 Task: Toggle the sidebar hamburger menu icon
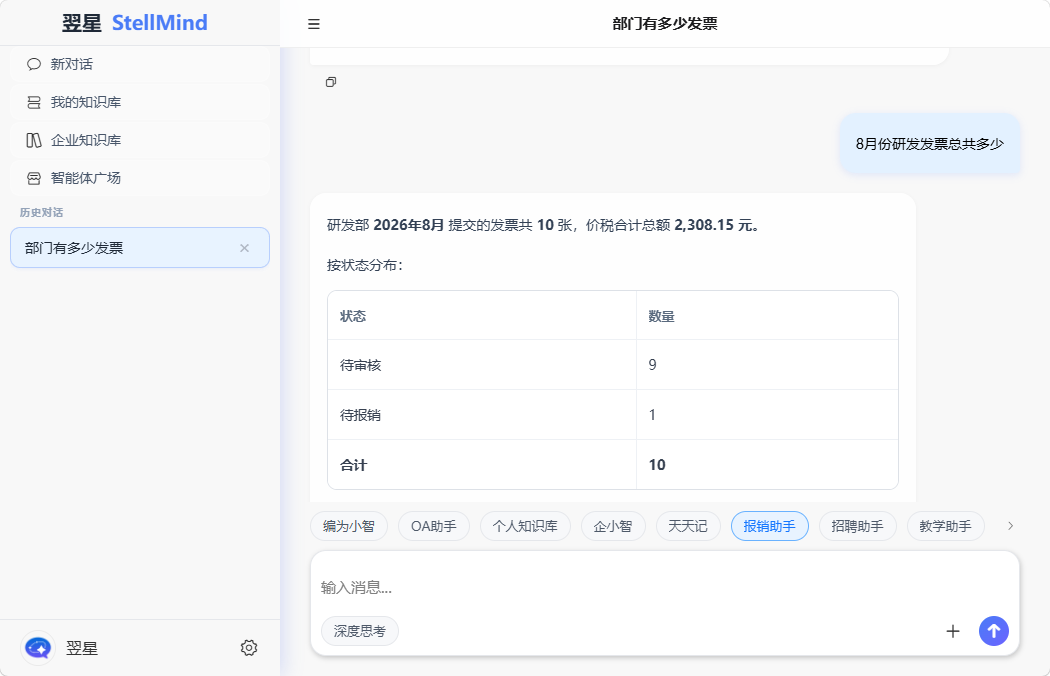[x=313, y=24]
